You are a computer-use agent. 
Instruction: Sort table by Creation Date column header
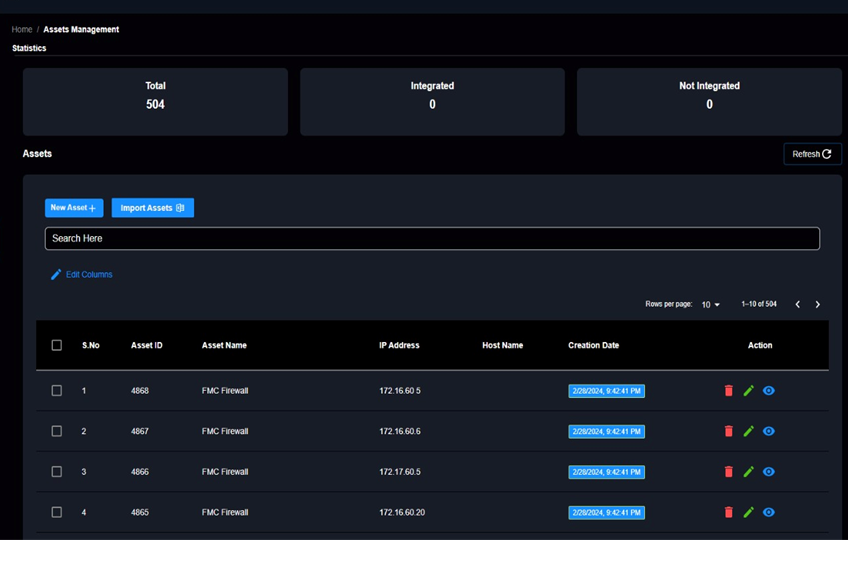point(593,345)
